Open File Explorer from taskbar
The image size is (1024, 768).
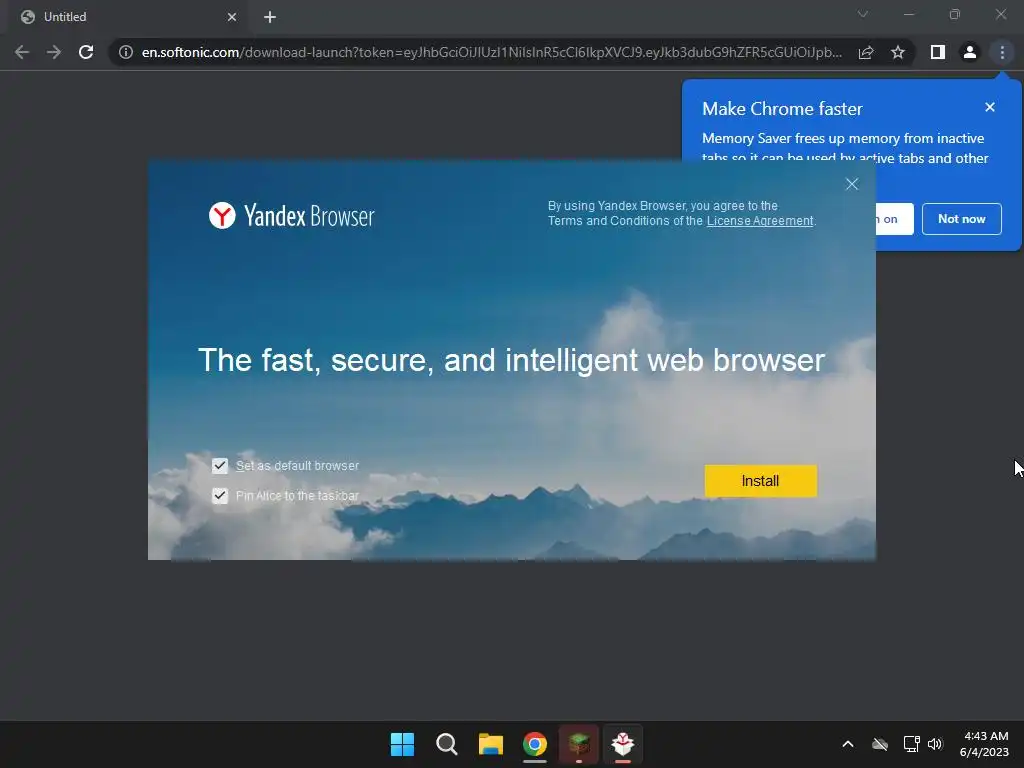pyautogui.click(x=490, y=744)
